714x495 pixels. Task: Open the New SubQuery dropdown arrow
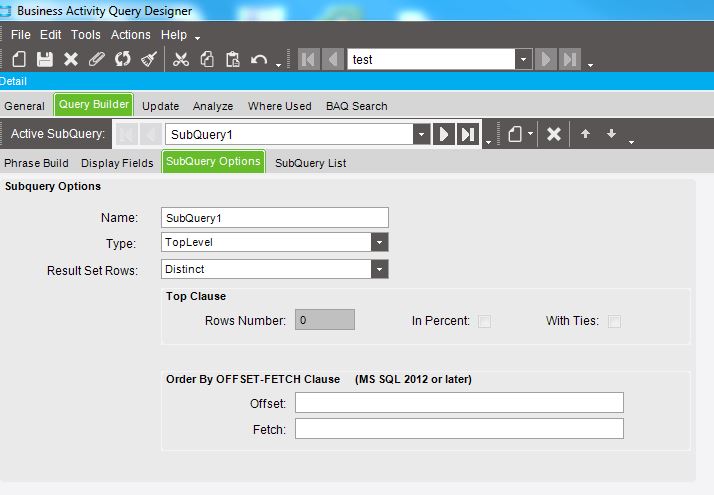pyautogui.click(x=530, y=134)
